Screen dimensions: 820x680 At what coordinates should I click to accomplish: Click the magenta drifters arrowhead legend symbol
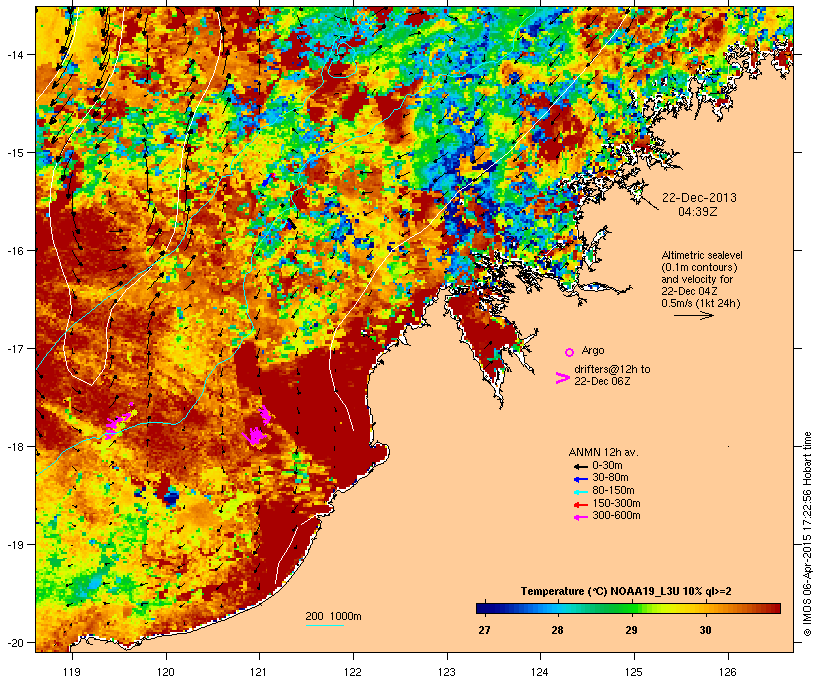pyautogui.click(x=562, y=378)
